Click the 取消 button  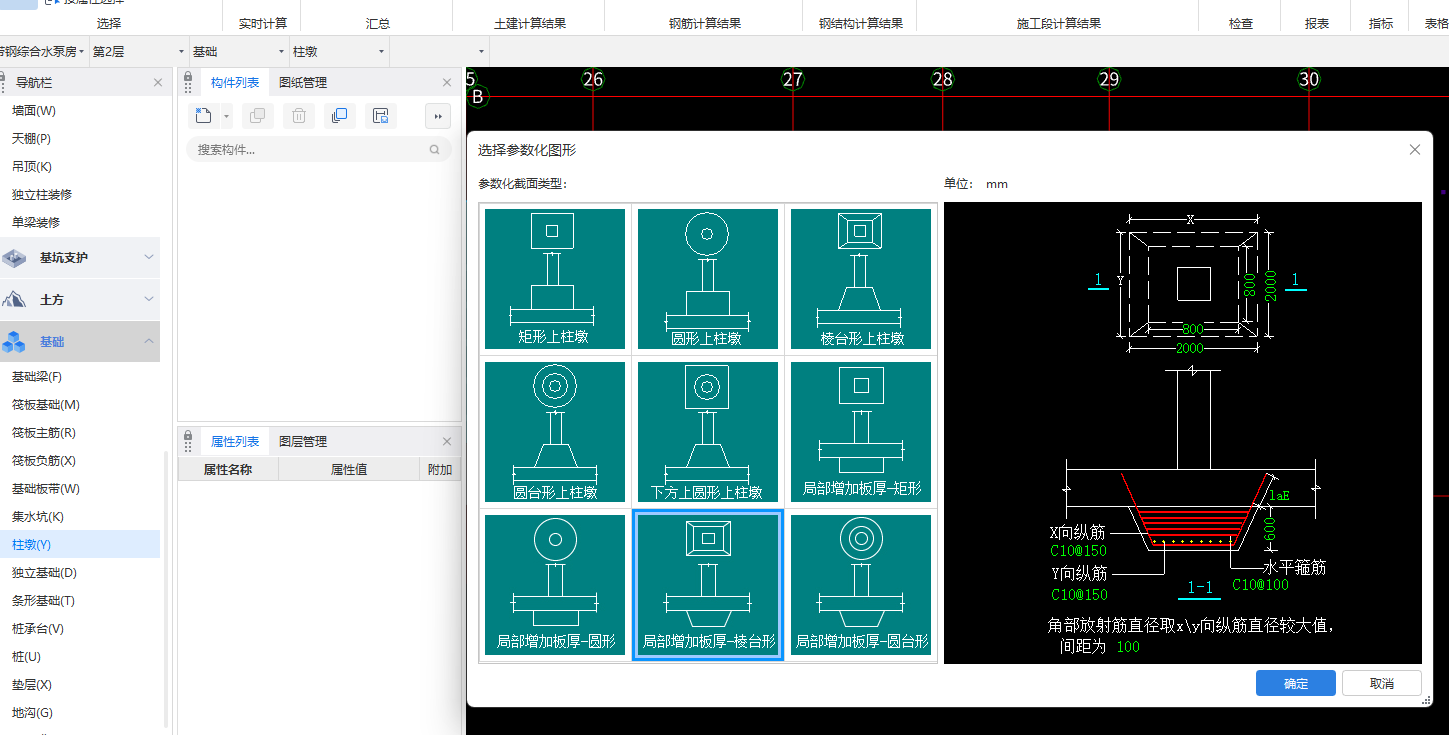[x=1381, y=683]
